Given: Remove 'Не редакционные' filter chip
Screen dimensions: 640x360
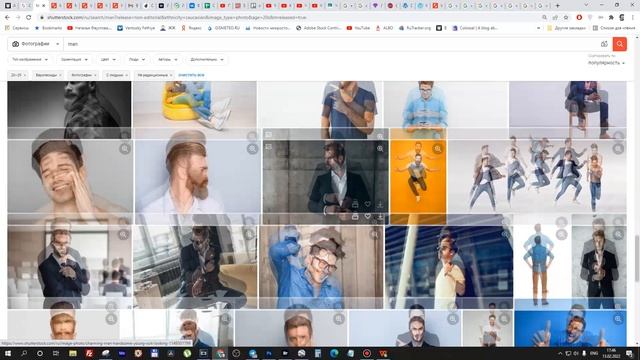Looking at the screenshot, I should point(171,75).
